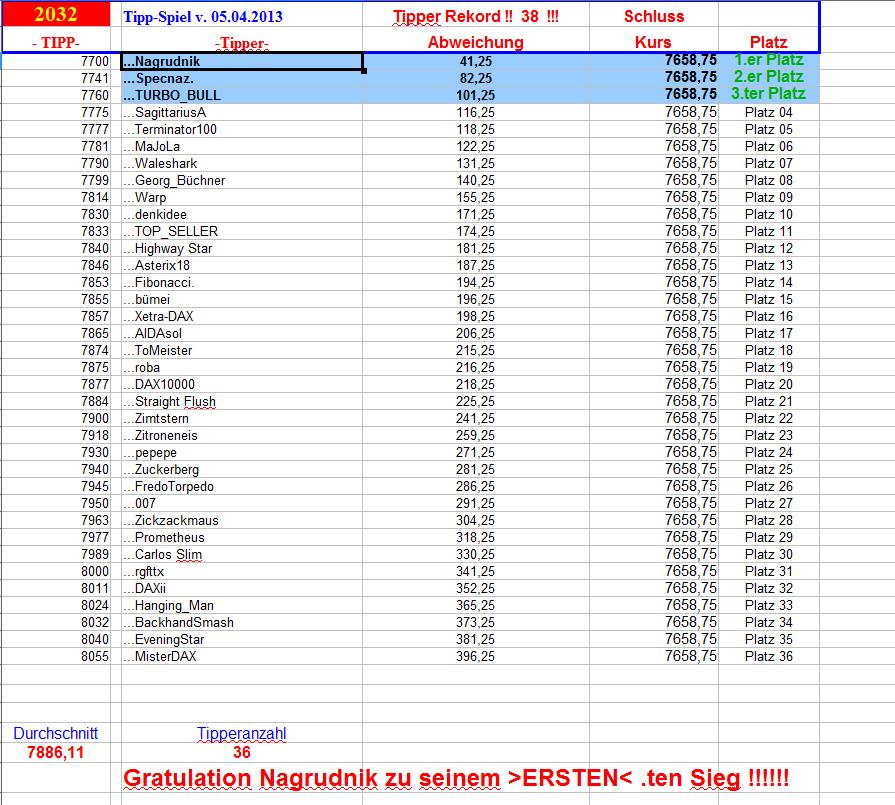Select the ...bümei name cell
Screen dimensions: 895x805
coord(242,300)
